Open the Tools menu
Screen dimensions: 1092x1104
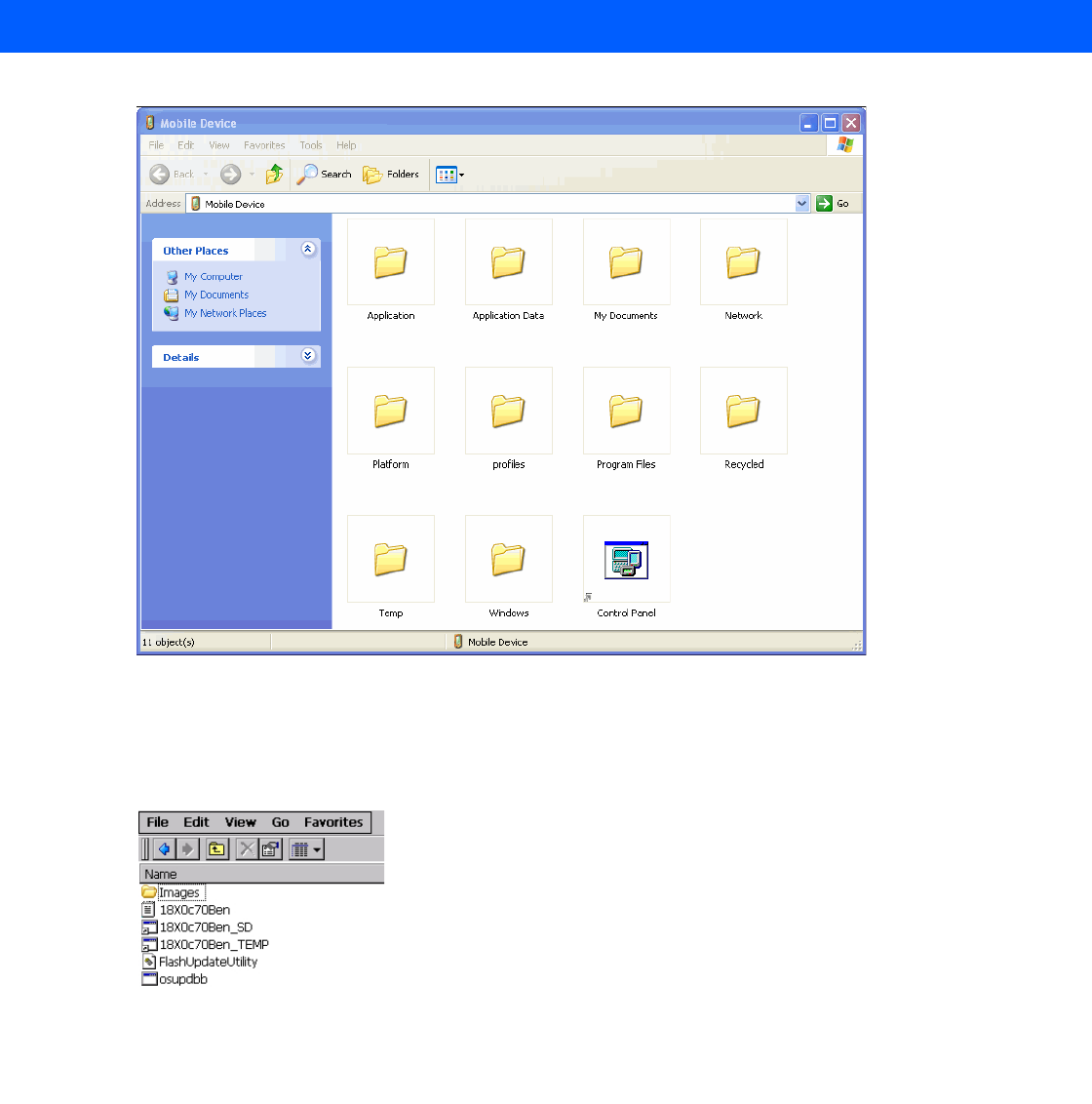pos(310,145)
